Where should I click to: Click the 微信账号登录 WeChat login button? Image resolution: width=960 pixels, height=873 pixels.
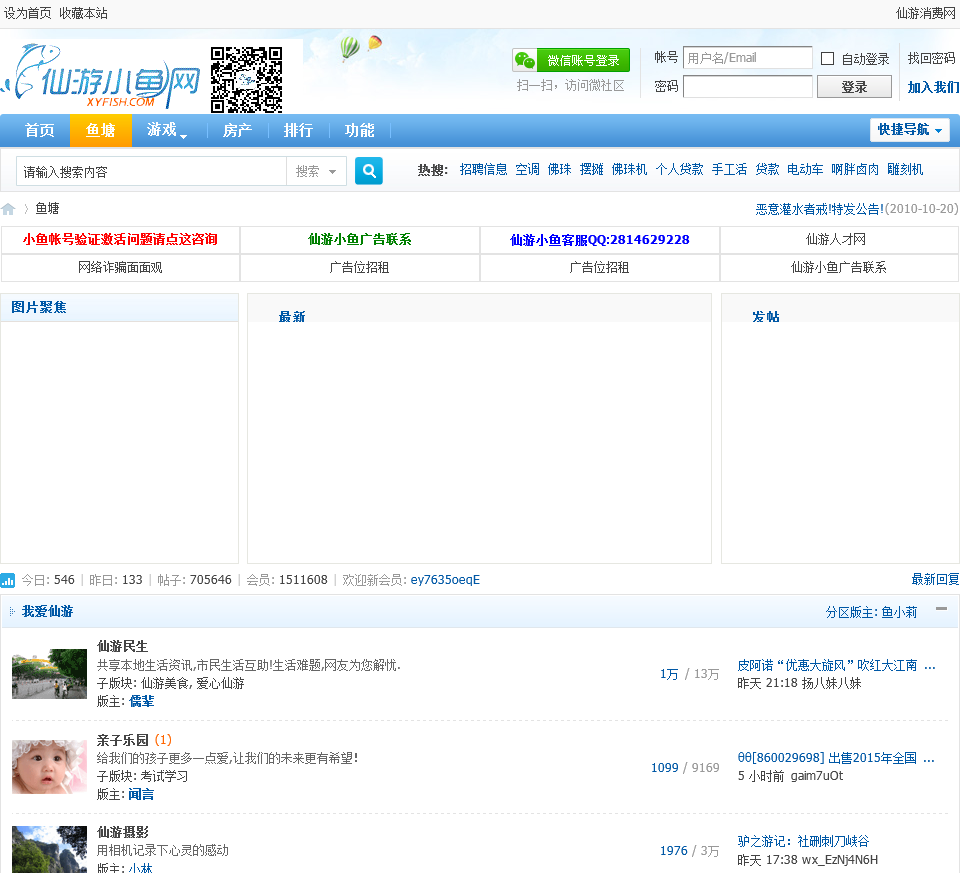tap(571, 60)
